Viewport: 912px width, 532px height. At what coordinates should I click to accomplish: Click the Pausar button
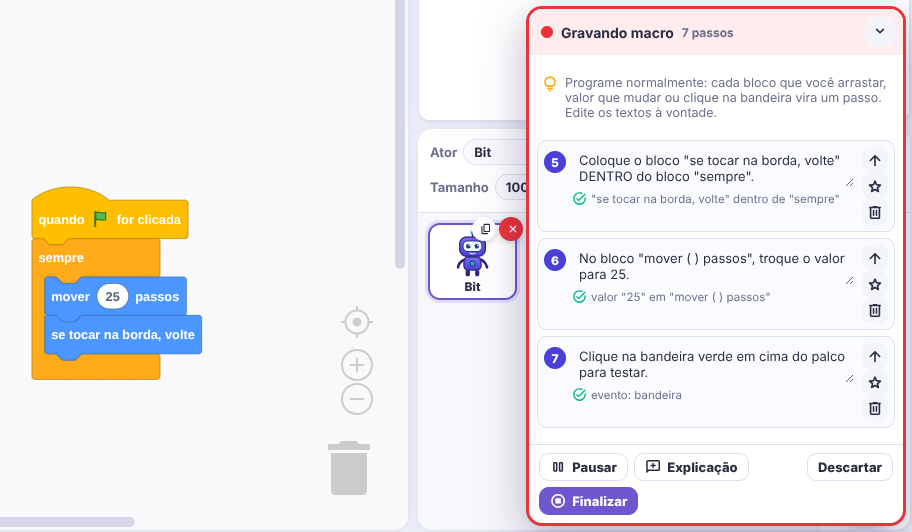(583, 467)
